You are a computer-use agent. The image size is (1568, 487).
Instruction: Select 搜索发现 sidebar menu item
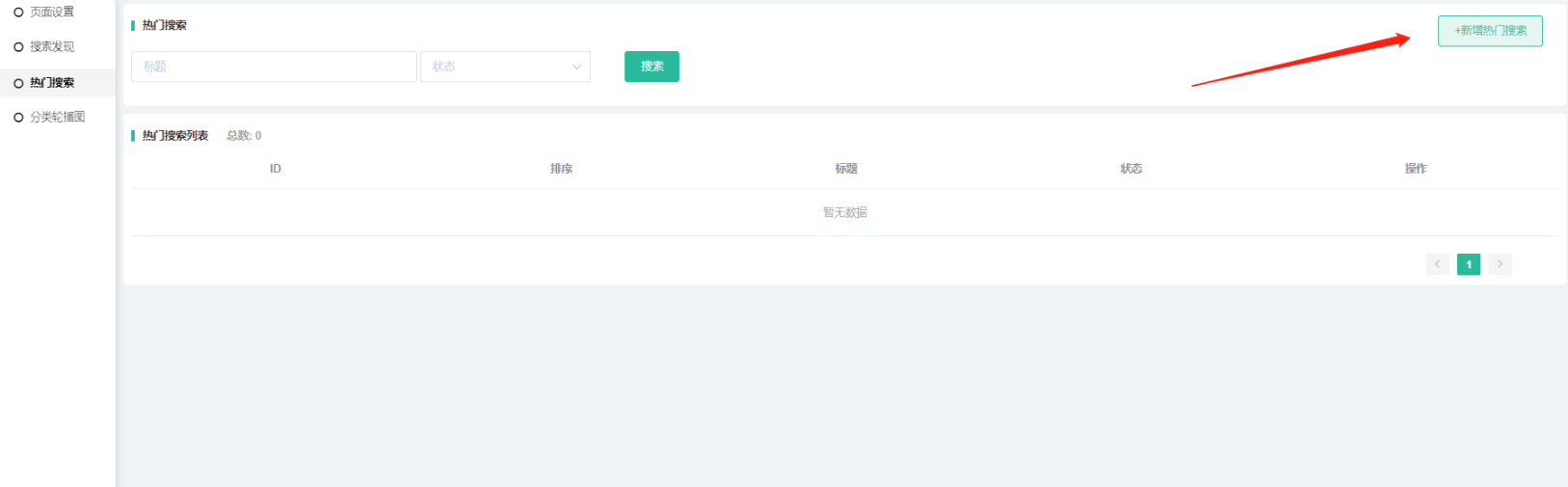pos(52,47)
